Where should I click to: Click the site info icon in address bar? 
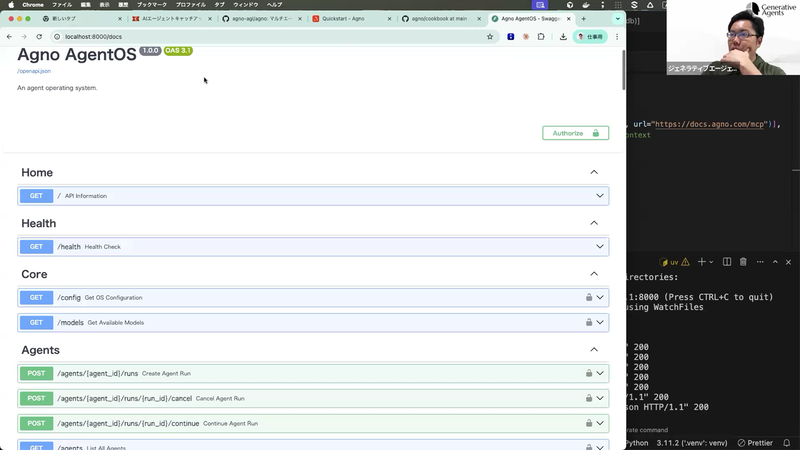(x=57, y=37)
